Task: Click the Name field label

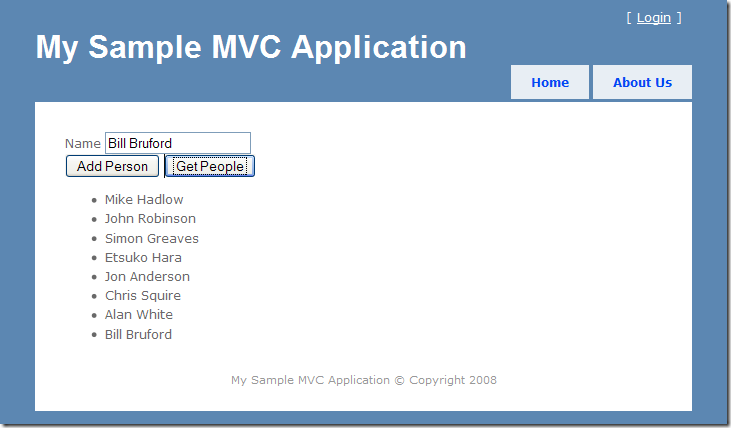Action: pos(83,144)
